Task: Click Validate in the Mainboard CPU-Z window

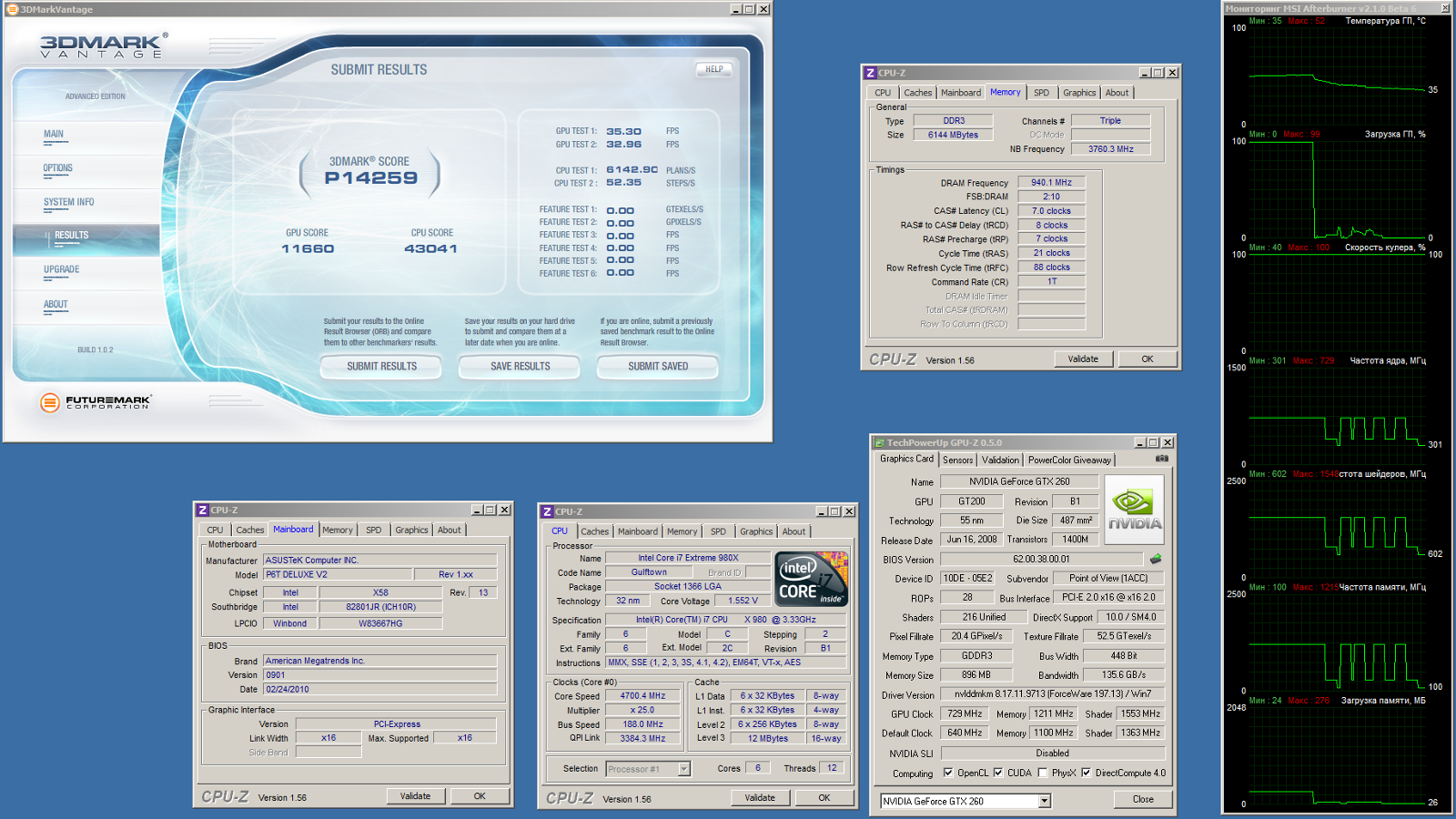Action: (x=415, y=796)
